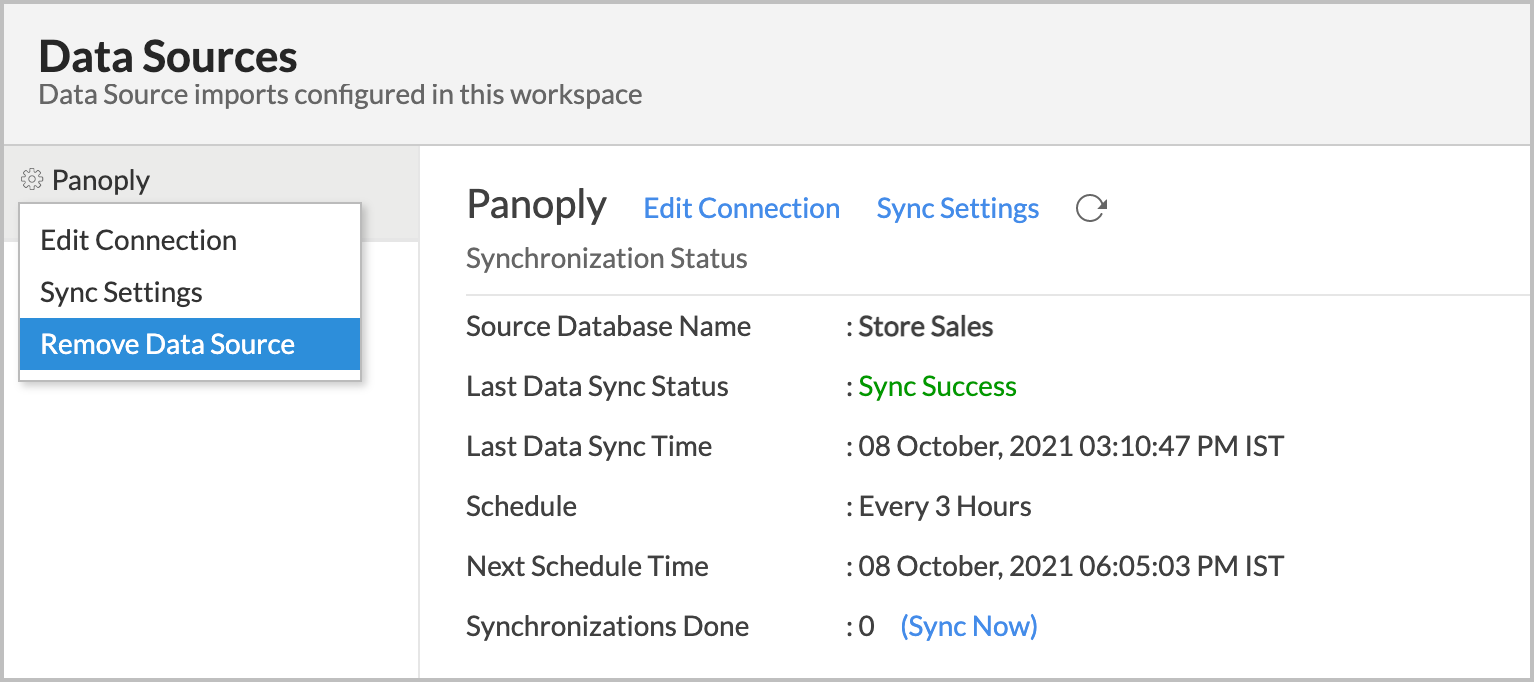Open the blue Edit Connection link
The height and width of the screenshot is (682, 1534).
pyautogui.click(x=742, y=208)
